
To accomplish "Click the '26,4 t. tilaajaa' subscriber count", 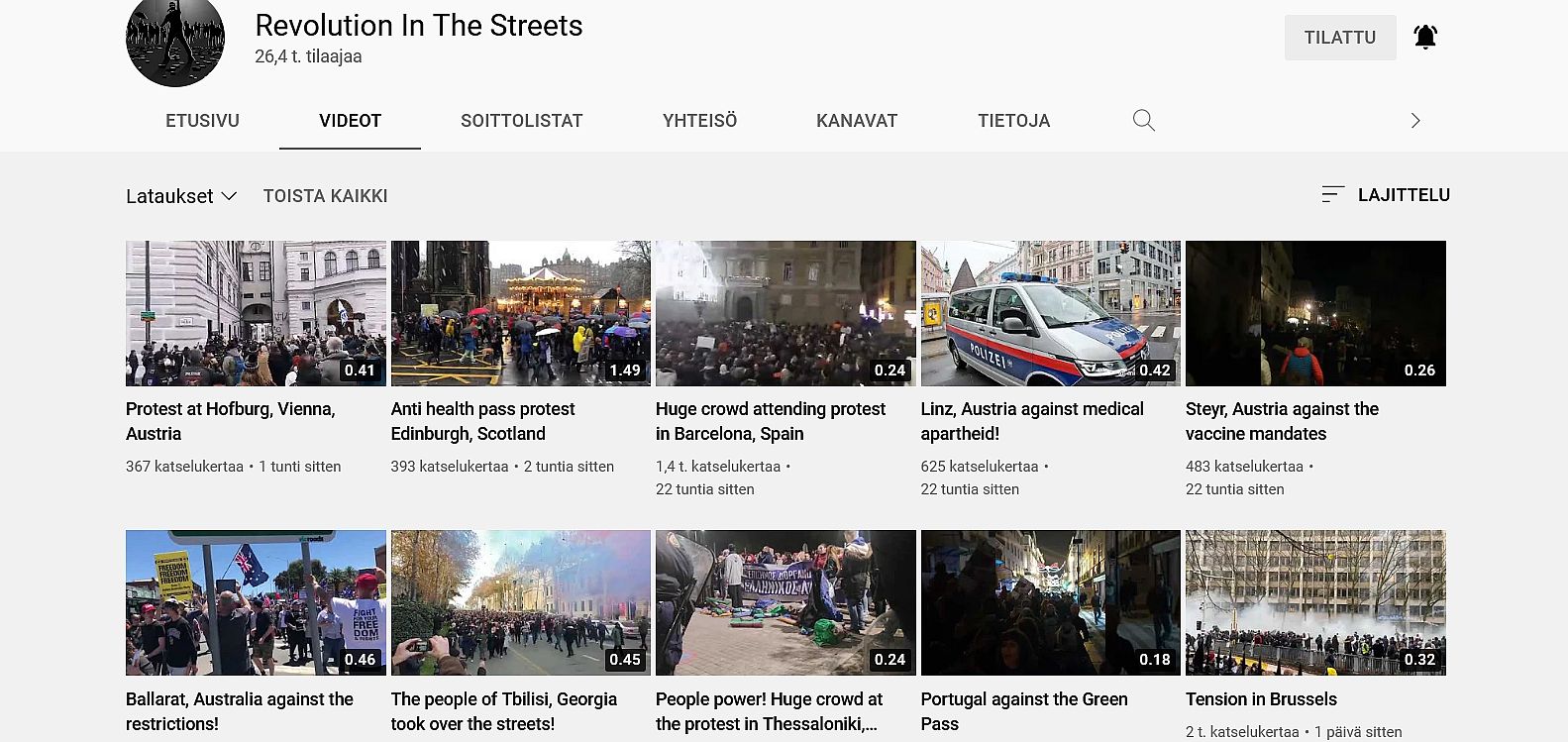I will click(308, 56).
